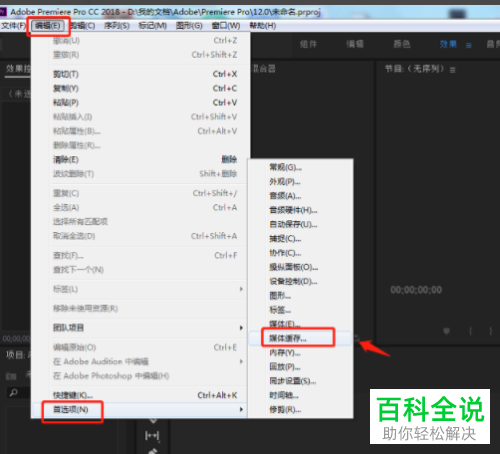
Task: Open 内存(Y)... preferences
Action: point(300,352)
